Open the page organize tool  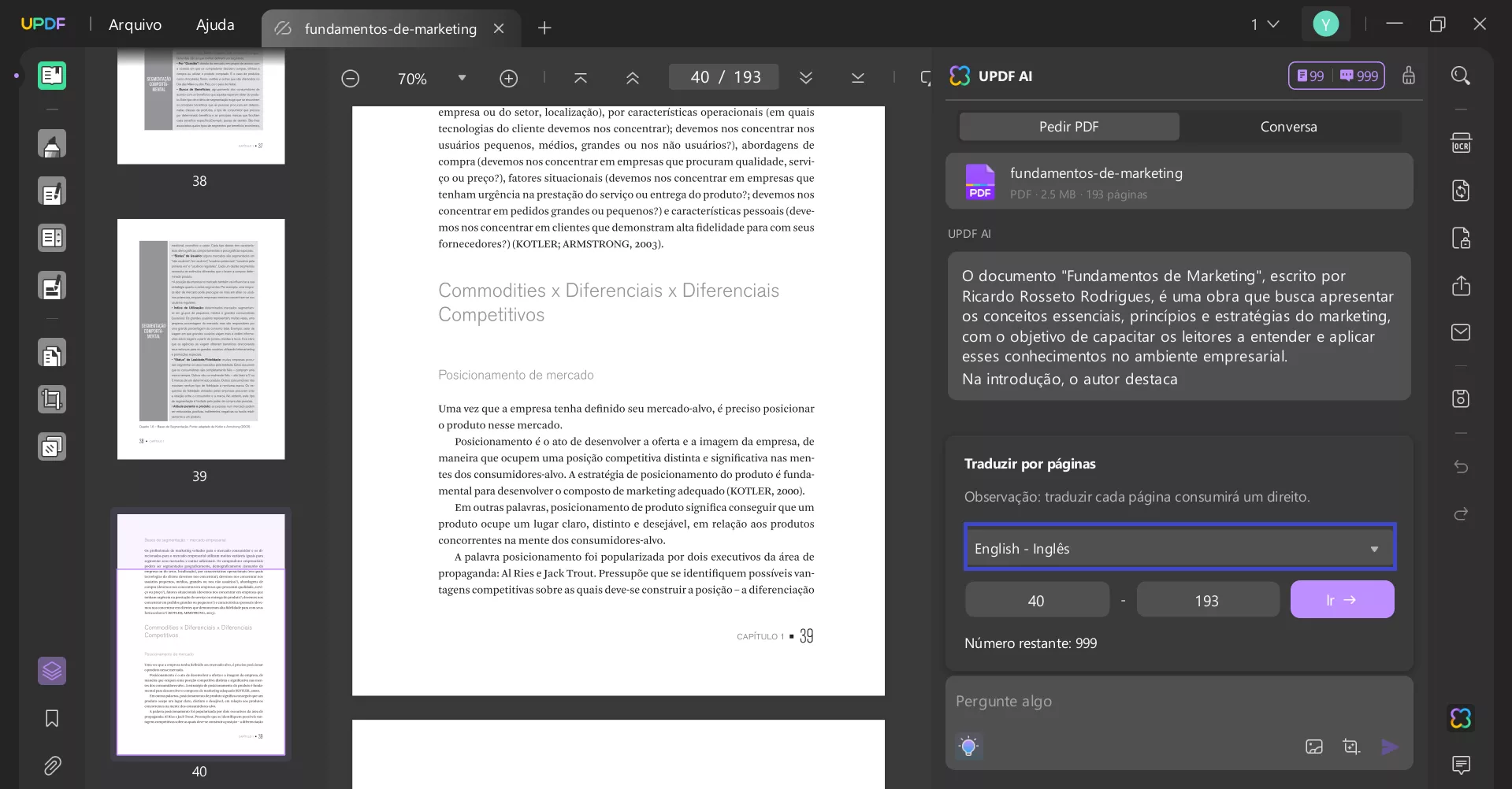52,353
